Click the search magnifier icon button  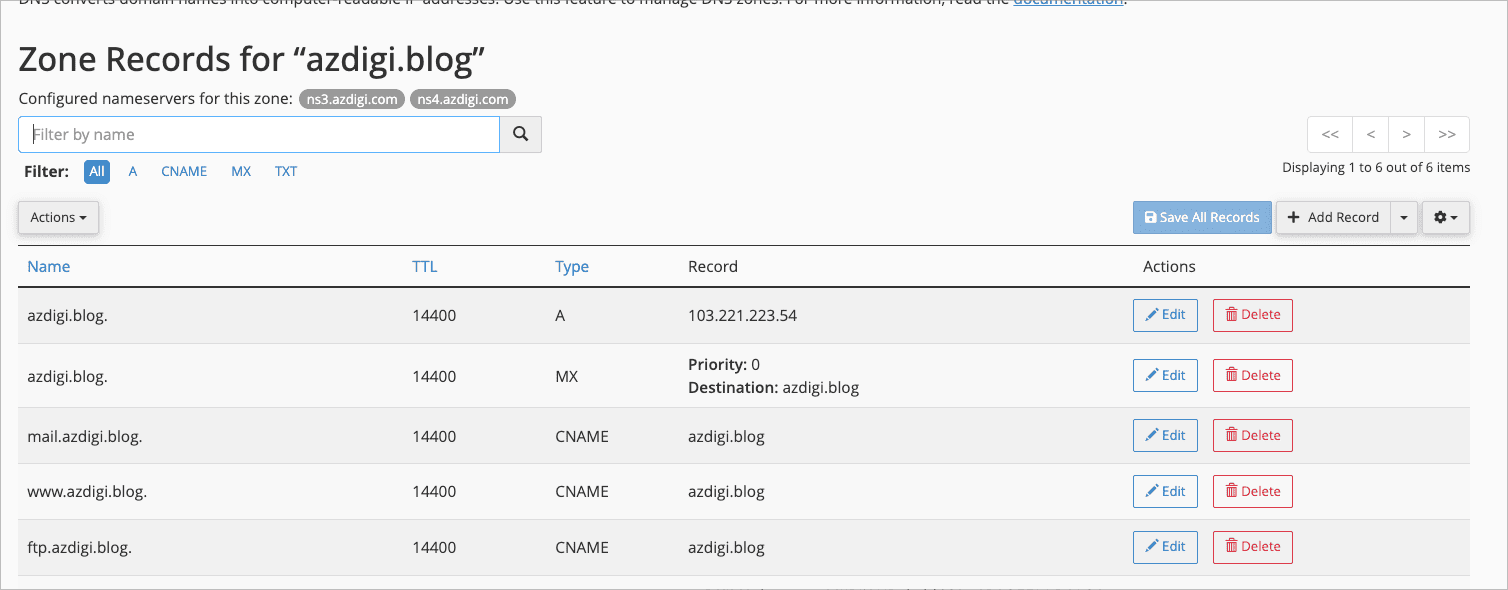coord(520,134)
